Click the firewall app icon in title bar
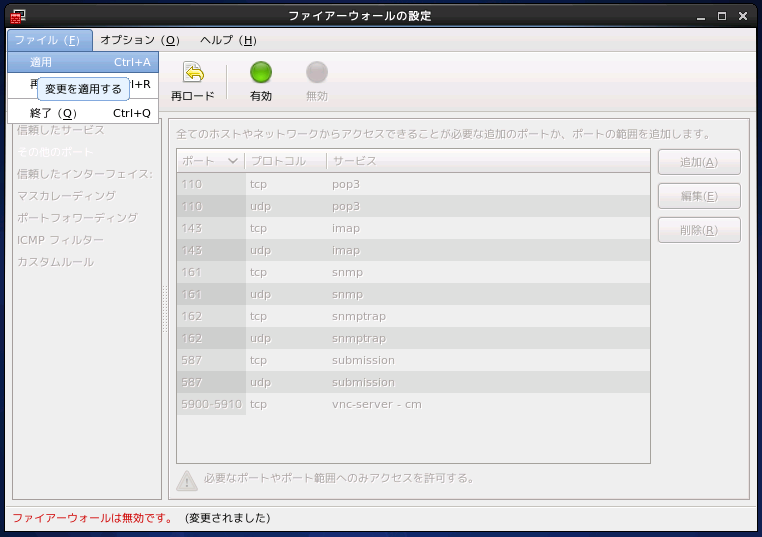The width and height of the screenshot is (762, 537). pos(18,16)
